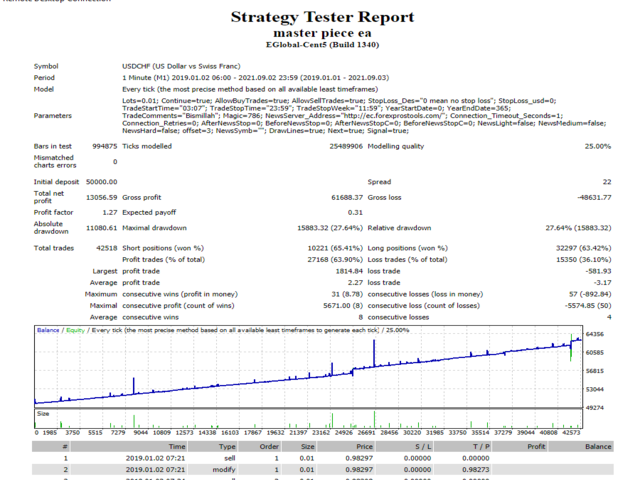
Task: Click the chart y-axis label 56815
Action: tap(595, 371)
